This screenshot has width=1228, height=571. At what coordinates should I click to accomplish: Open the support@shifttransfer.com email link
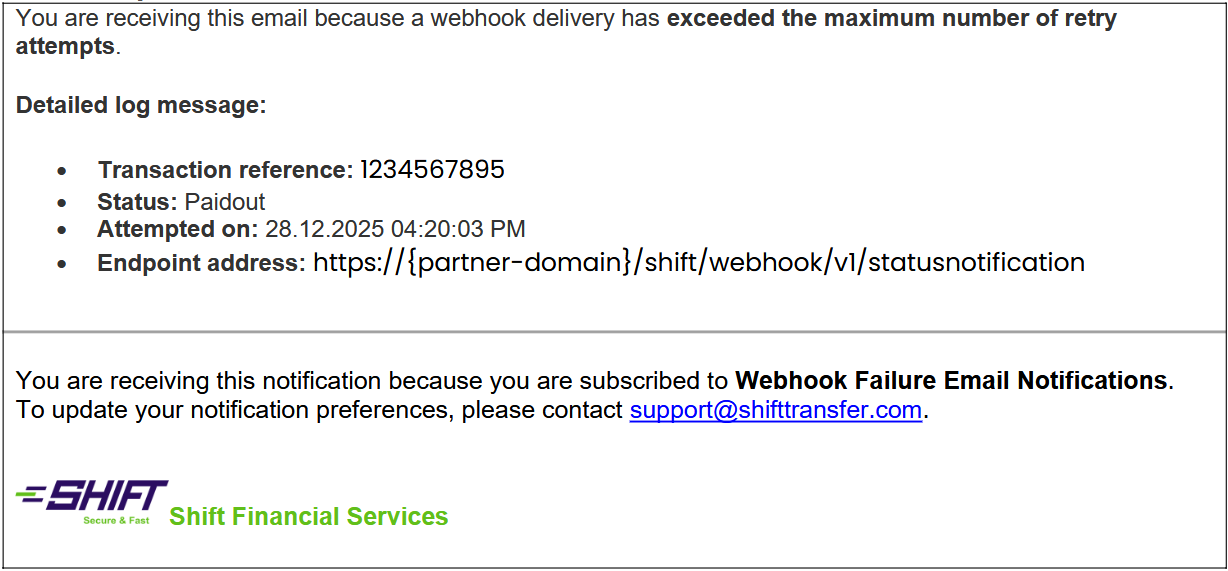coord(775,410)
